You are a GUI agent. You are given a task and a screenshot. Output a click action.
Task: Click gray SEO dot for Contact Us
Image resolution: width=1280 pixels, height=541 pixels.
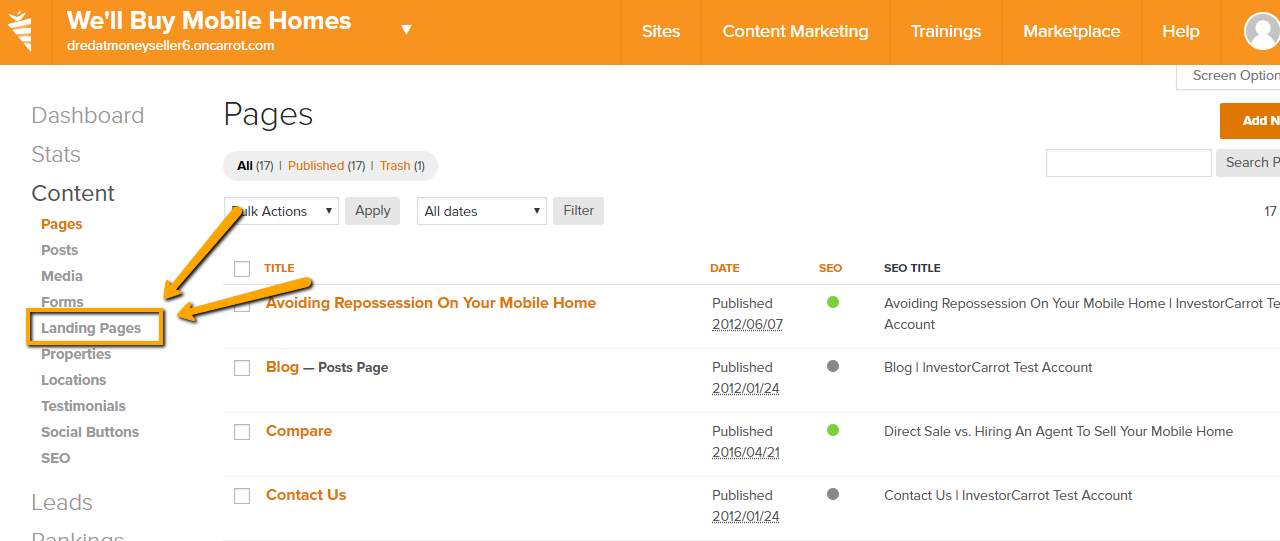click(833, 494)
